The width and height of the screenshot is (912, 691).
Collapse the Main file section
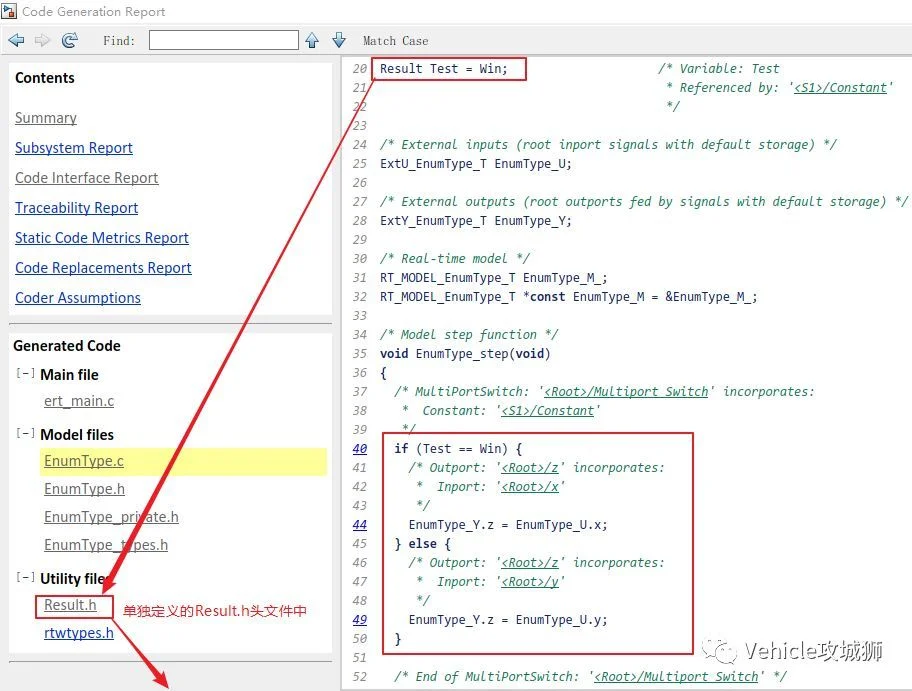[25, 373]
